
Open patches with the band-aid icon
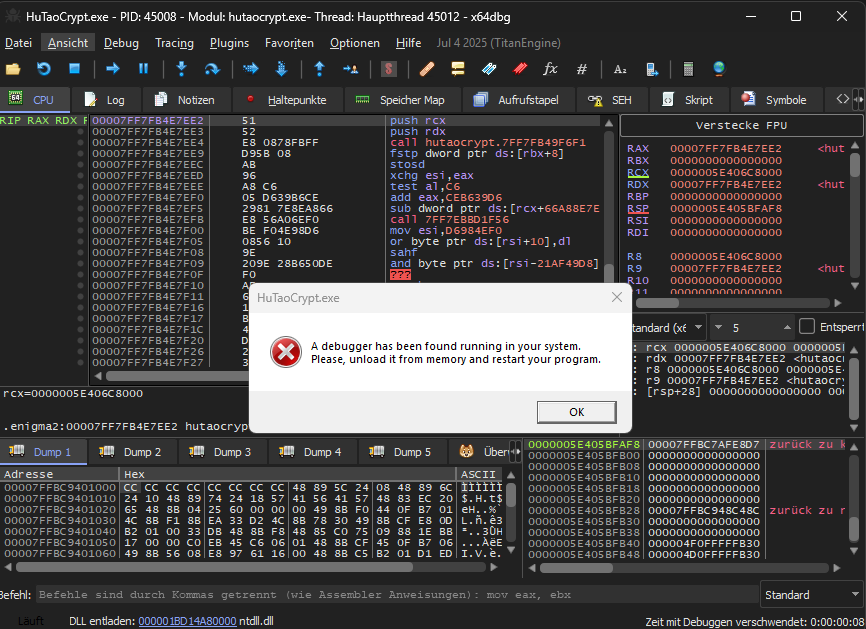(x=427, y=69)
